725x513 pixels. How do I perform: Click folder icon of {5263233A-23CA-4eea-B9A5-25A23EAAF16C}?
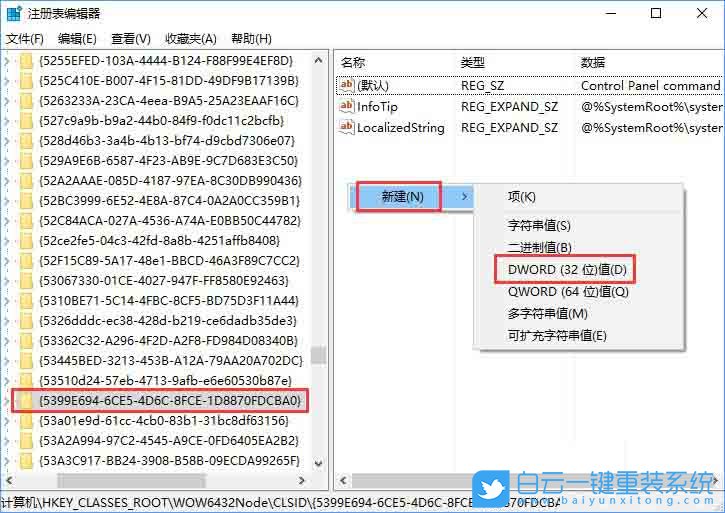click(x=26, y=101)
